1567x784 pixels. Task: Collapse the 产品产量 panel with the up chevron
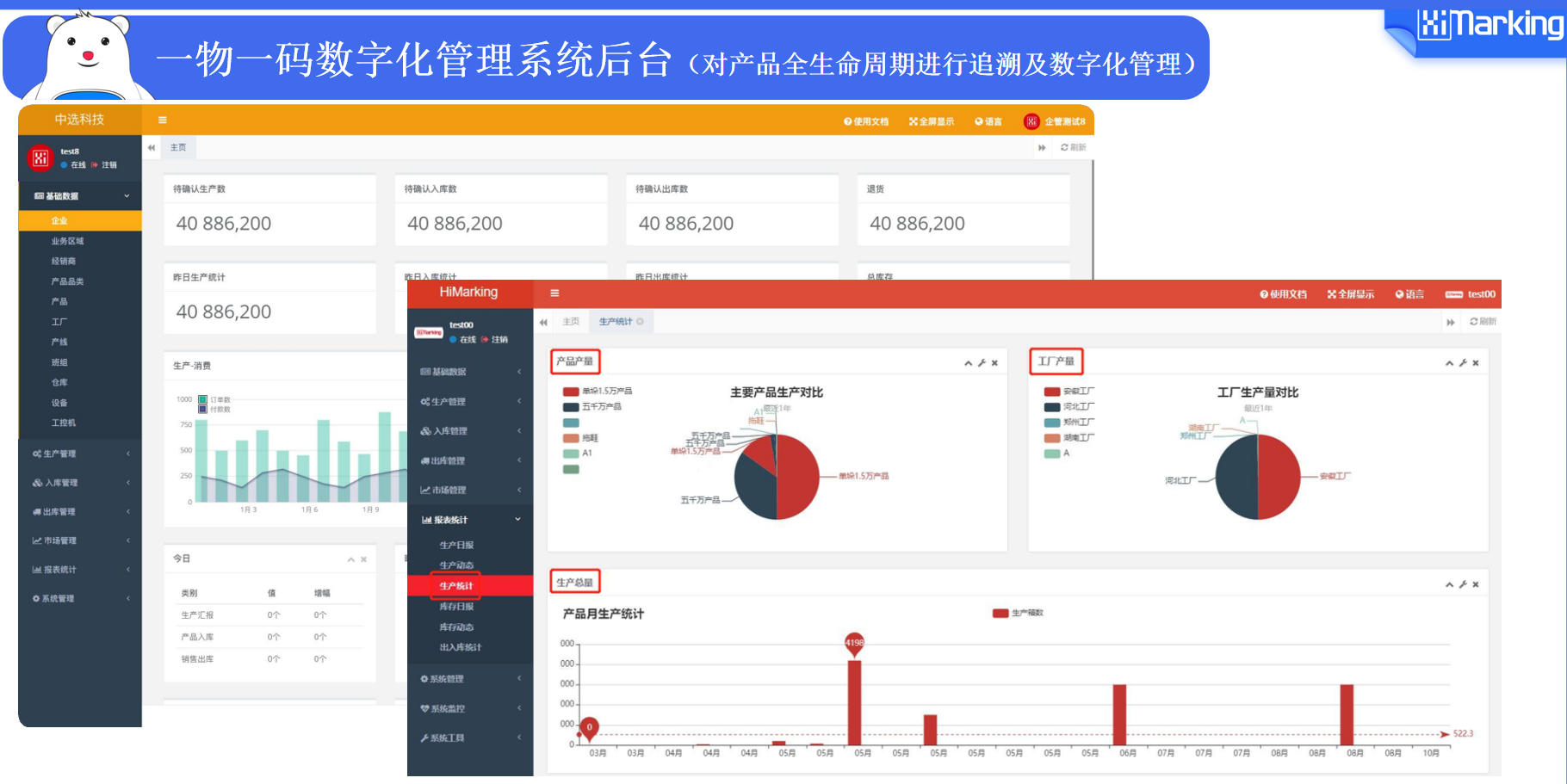tap(968, 363)
